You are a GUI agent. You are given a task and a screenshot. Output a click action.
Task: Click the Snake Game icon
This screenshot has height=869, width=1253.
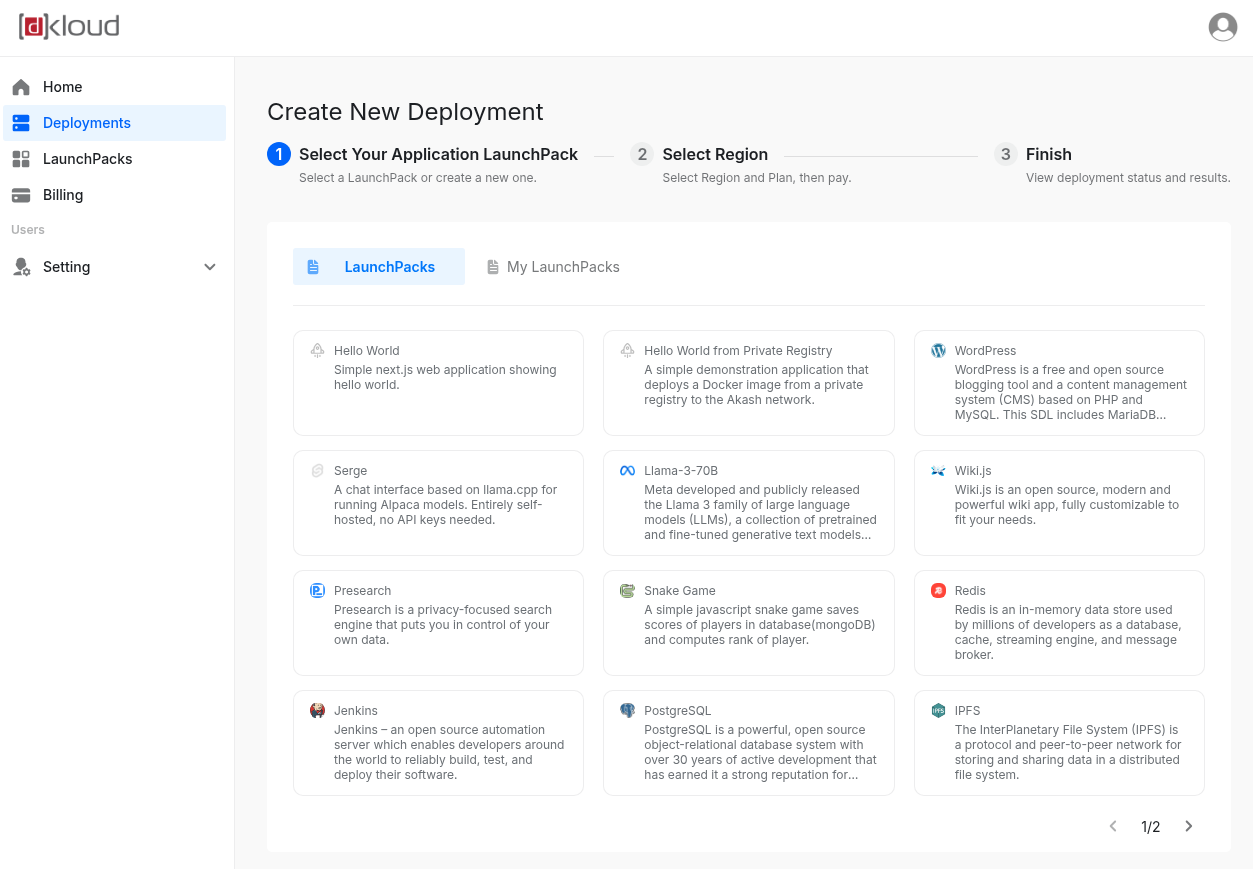tap(627, 591)
